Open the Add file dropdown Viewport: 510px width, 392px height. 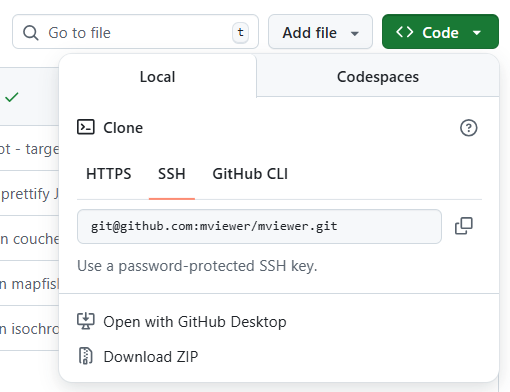pos(320,32)
